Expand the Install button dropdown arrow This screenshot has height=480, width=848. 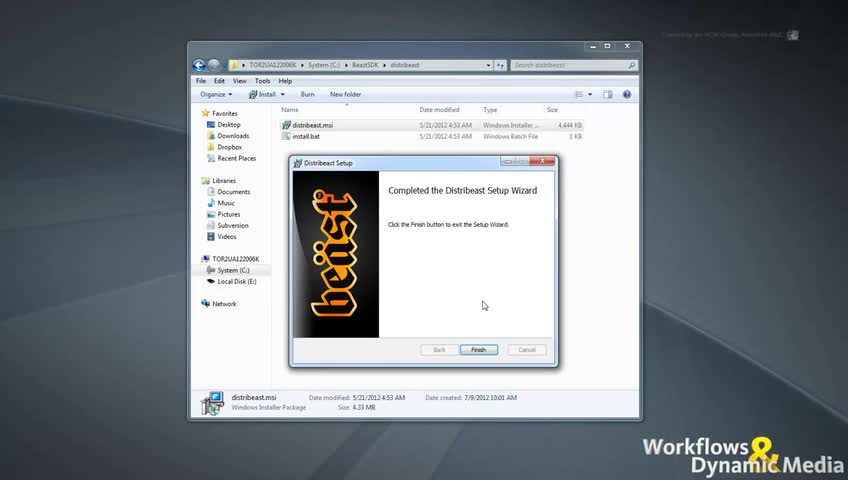pyautogui.click(x=282, y=95)
